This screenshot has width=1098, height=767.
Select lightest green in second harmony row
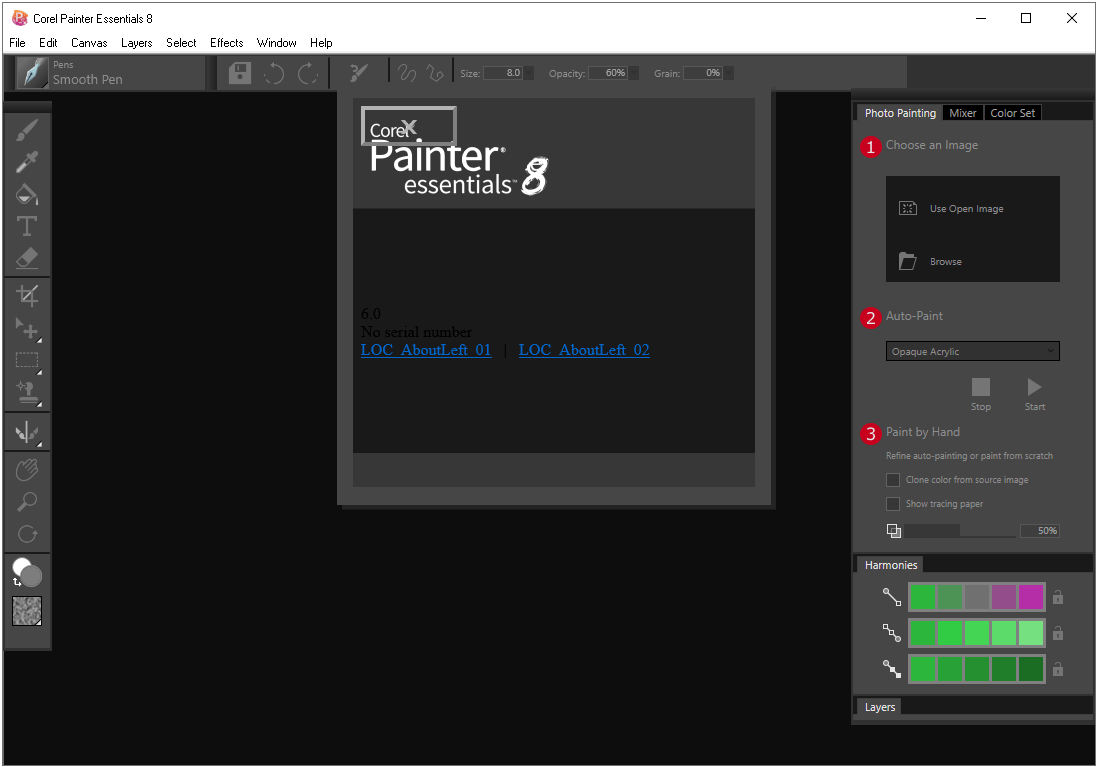pyautogui.click(x=1031, y=633)
